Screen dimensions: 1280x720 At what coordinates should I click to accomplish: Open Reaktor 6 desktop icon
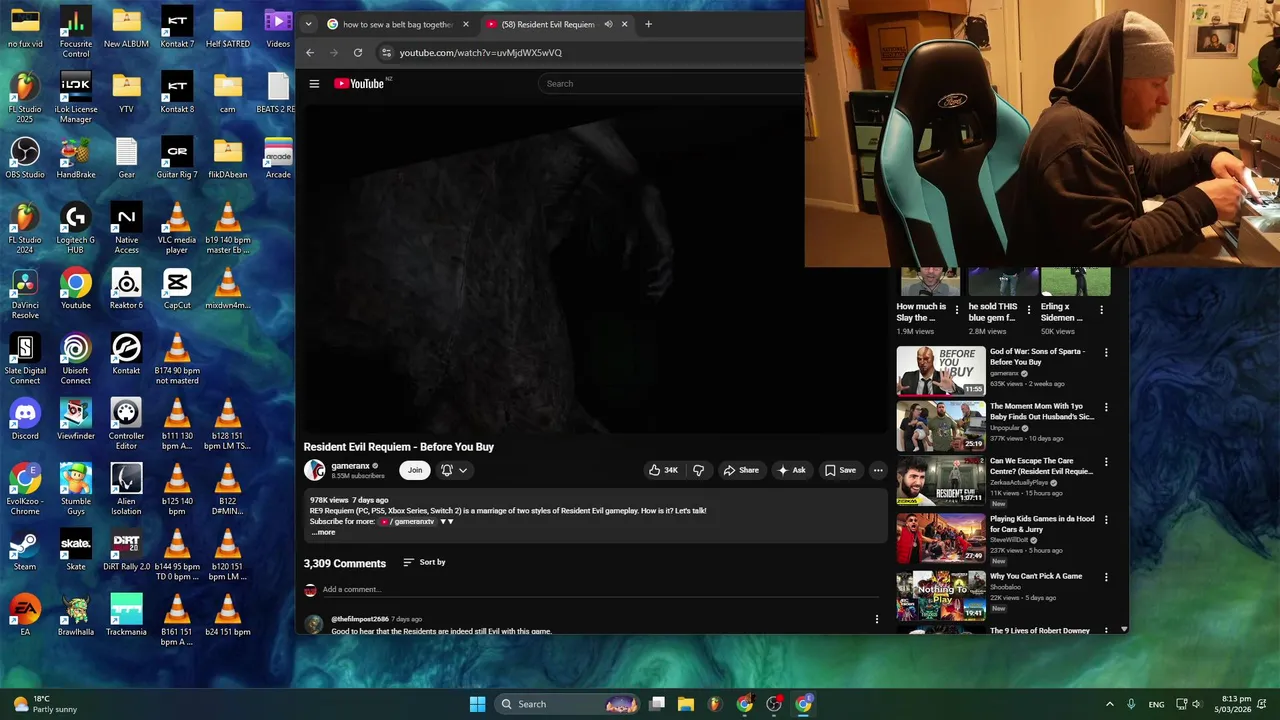[126, 290]
